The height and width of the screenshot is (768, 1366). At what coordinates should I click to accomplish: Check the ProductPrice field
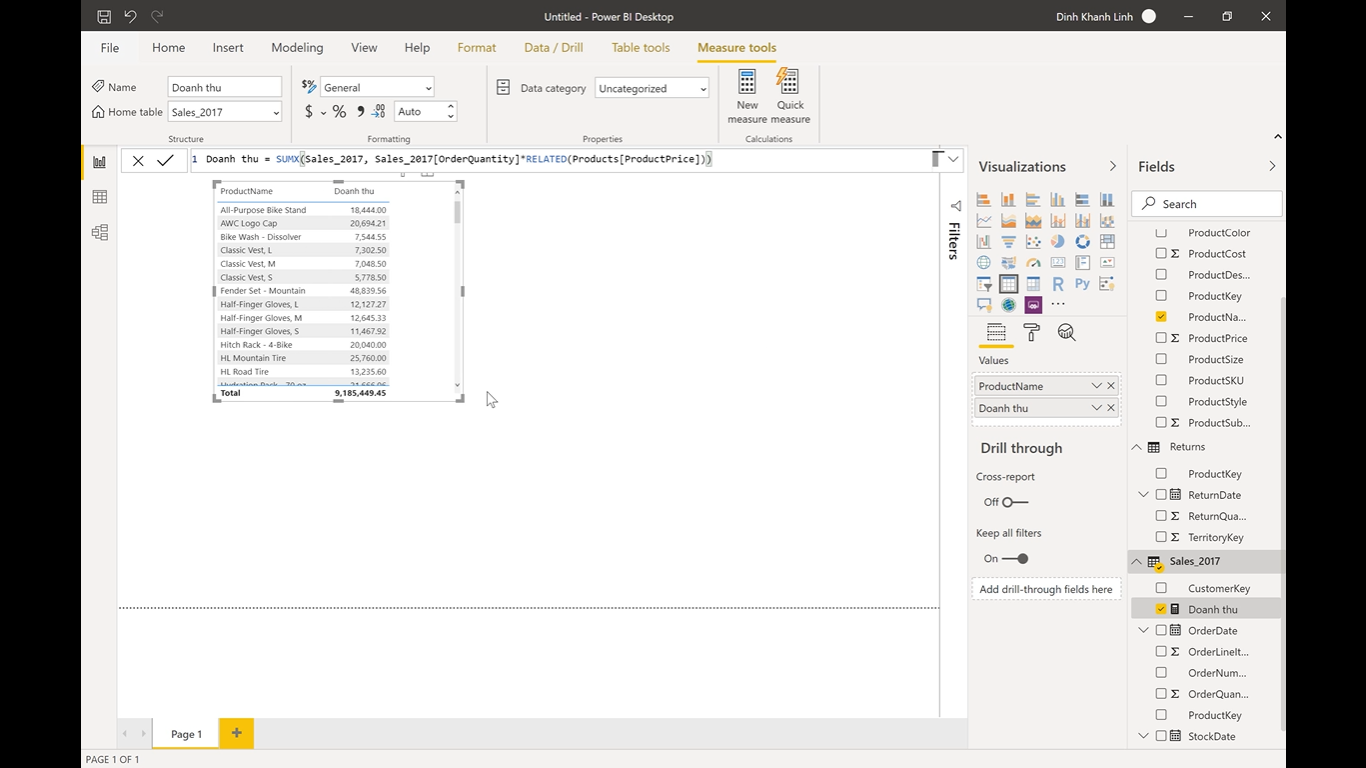point(1161,338)
